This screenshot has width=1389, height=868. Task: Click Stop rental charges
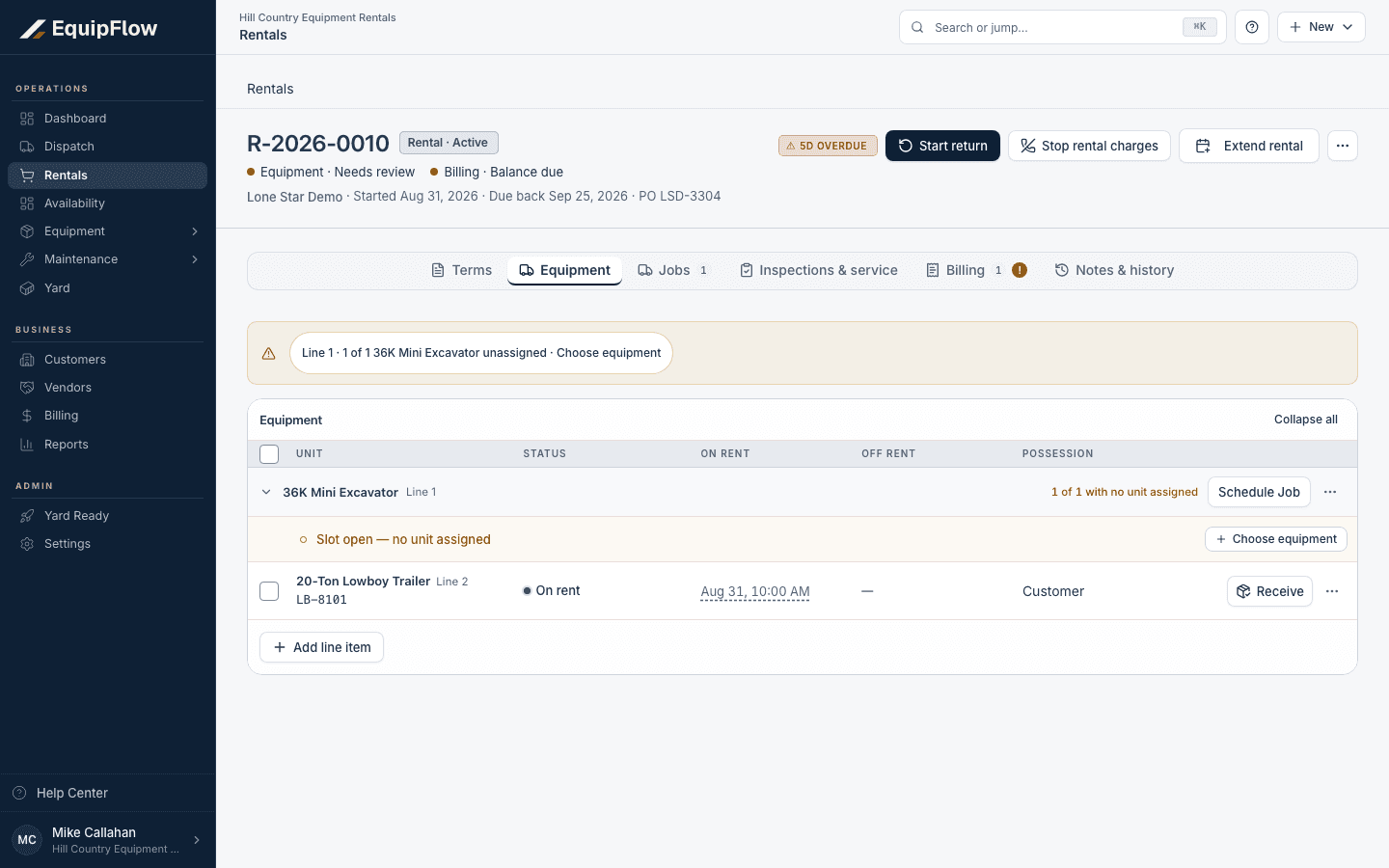coord(1089,146)
